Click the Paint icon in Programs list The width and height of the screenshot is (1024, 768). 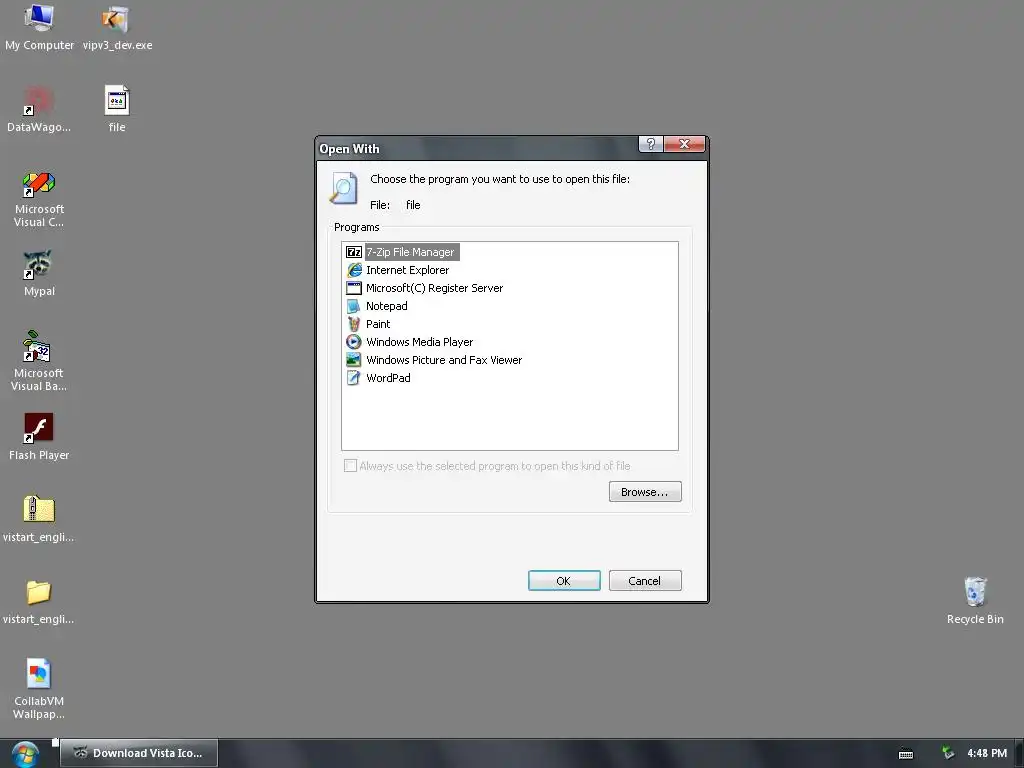353,324
